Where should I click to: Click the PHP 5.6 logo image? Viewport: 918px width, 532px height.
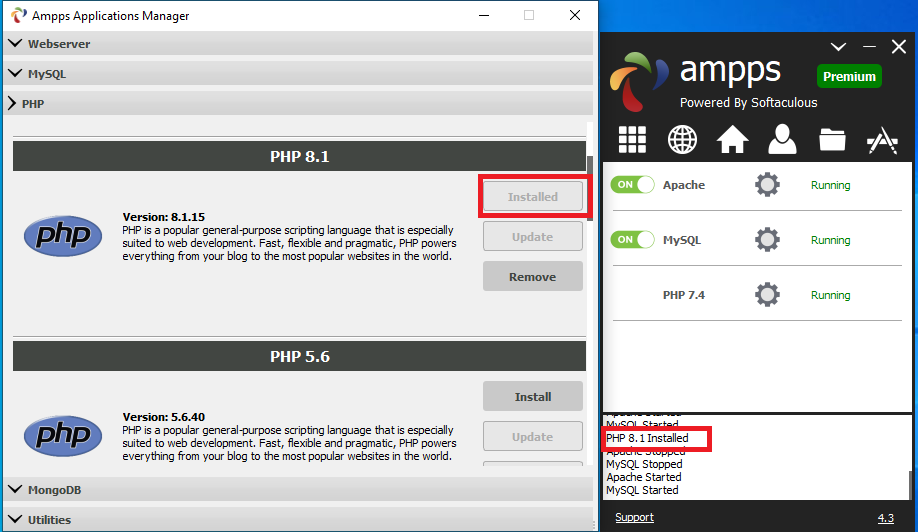[x=63, y=436]
